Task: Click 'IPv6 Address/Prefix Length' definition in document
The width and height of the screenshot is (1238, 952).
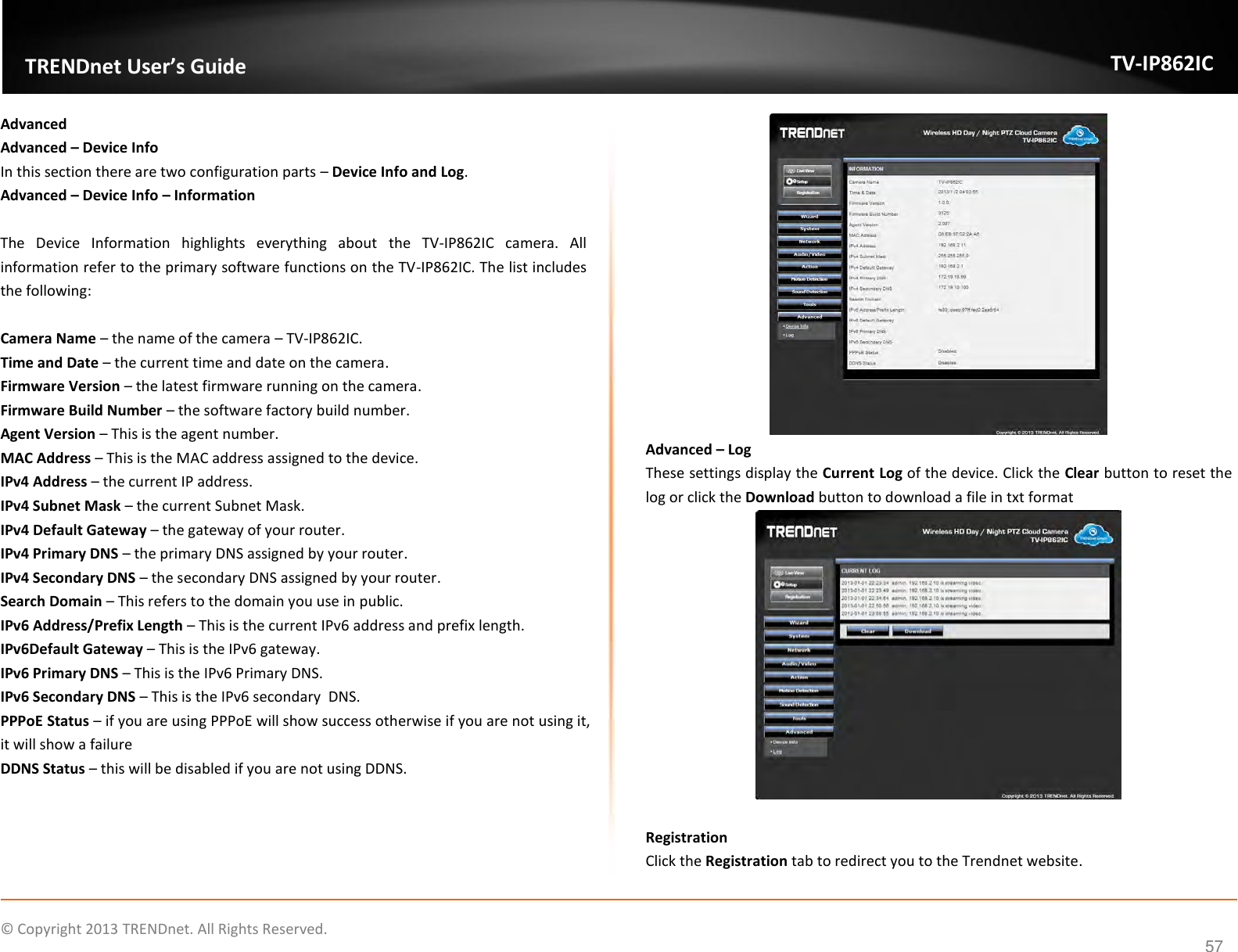Action: [262, 626]
